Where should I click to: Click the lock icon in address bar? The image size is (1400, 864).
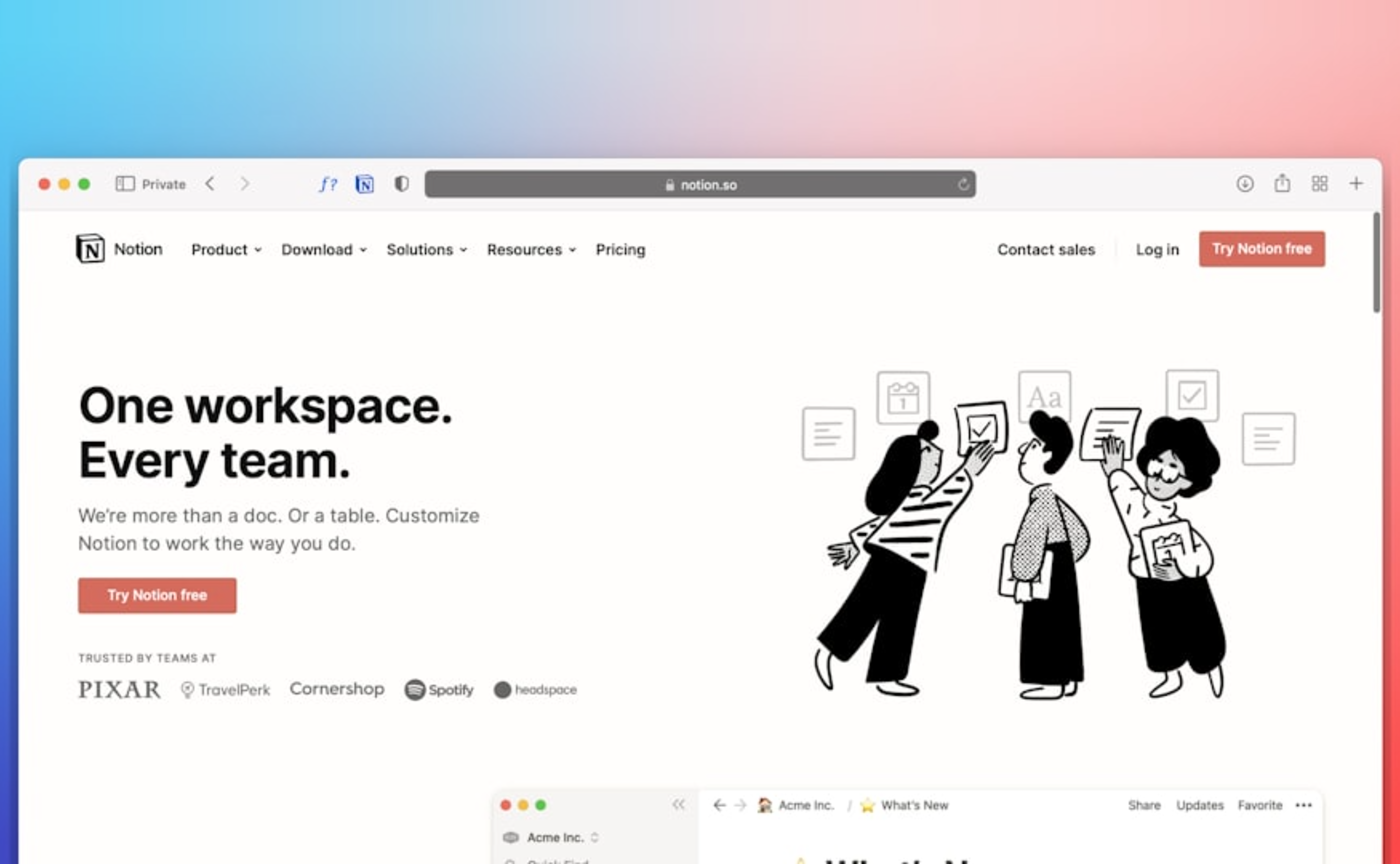click(670, 185)
